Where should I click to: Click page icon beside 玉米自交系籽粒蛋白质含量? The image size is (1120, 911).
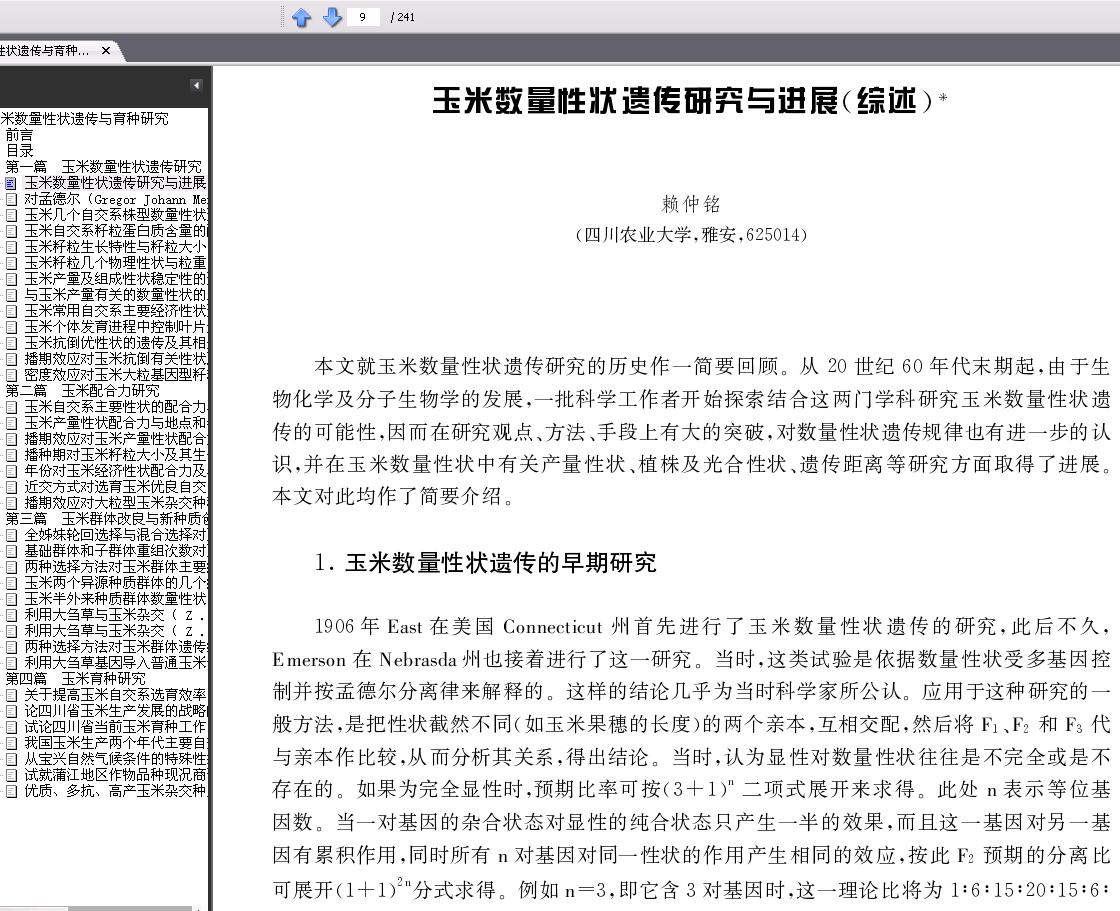pos(11,232)
